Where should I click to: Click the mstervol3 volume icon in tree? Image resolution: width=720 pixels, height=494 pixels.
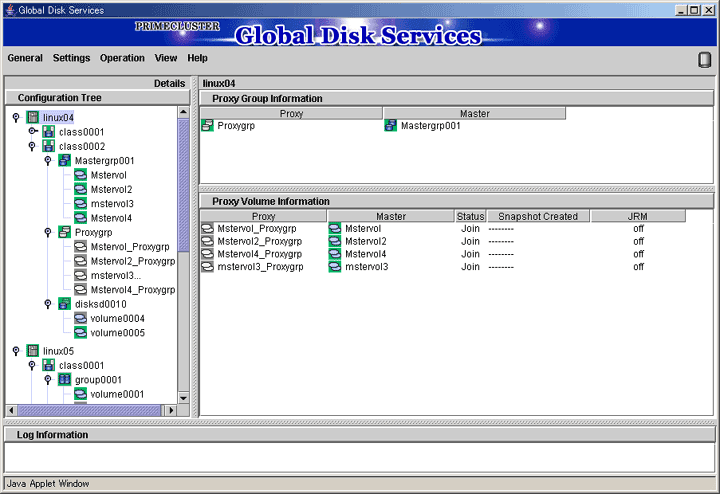[80, 203]
